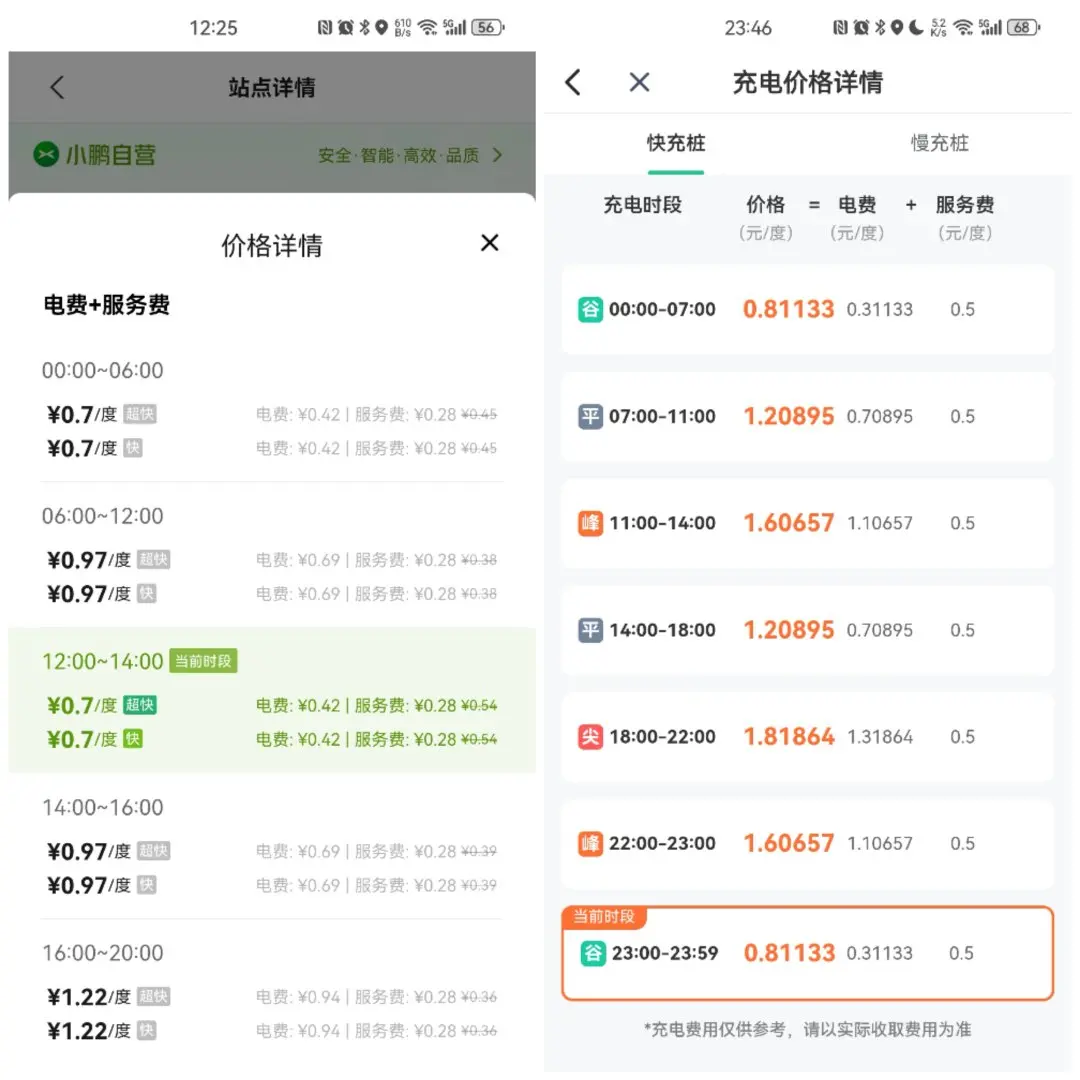
Task: Select the 当前时段 23:00-23:59 price card
Action: pos(807,953)
